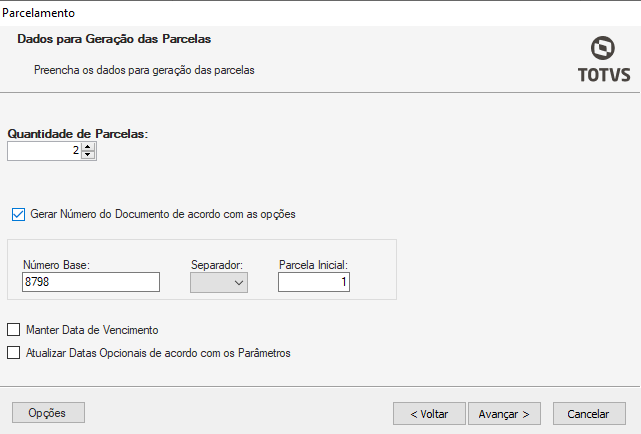
Task: Click the Parcela Inicial label
Action: [313, 264]
